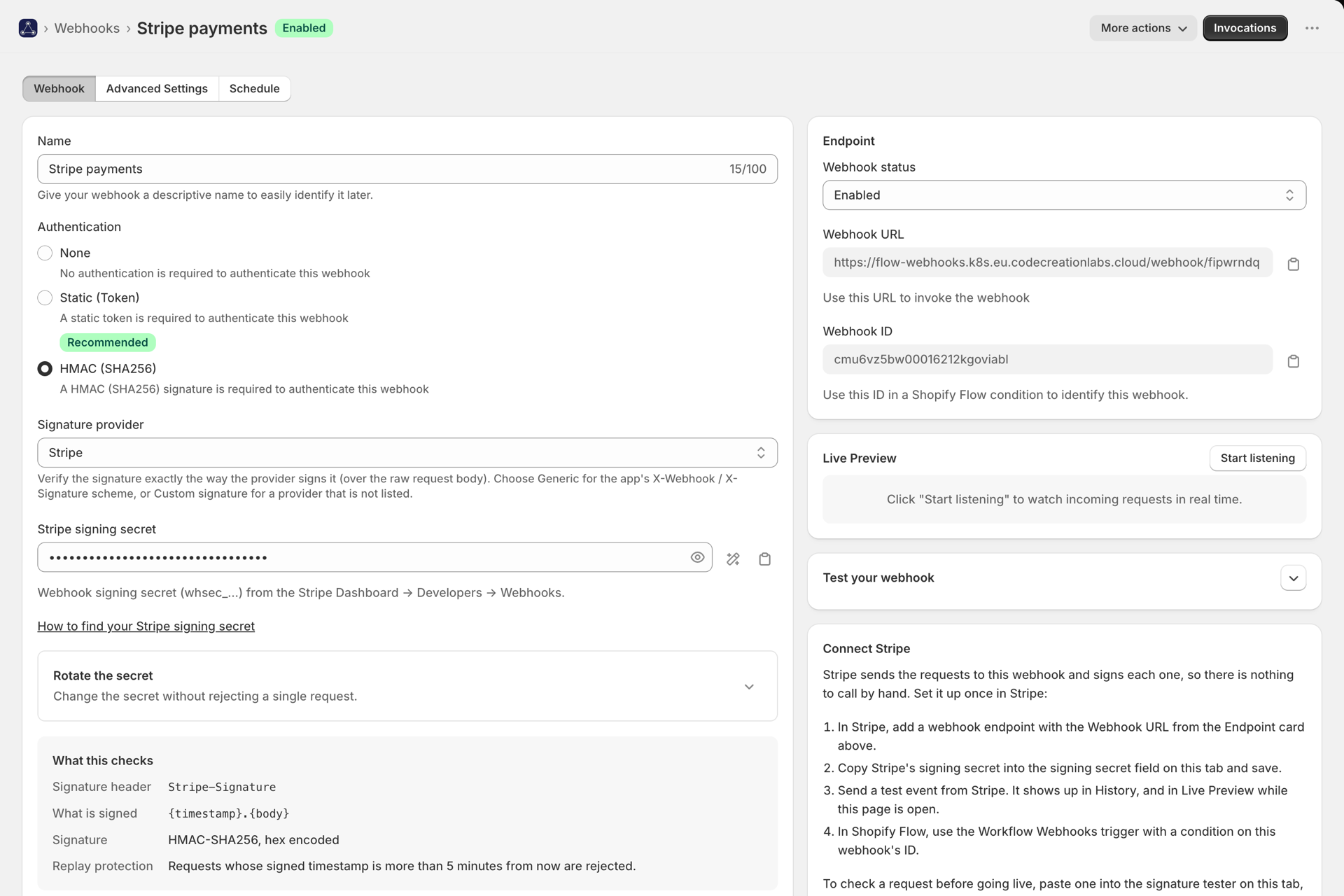Switch to the Schedule tab
1344x896 pixels.
[x=254, y=89]
